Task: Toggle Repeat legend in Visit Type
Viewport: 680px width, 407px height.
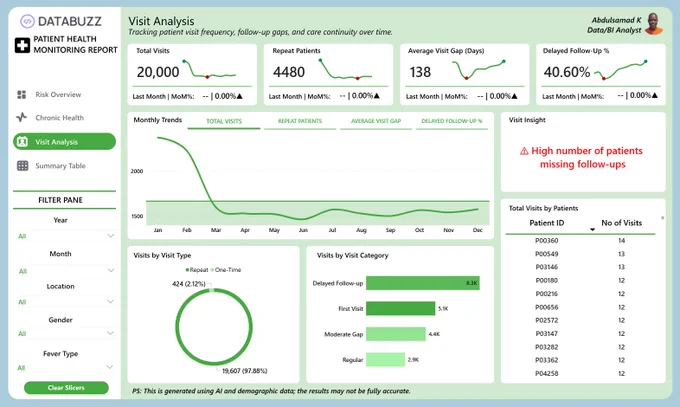Action: coord(197,270)
